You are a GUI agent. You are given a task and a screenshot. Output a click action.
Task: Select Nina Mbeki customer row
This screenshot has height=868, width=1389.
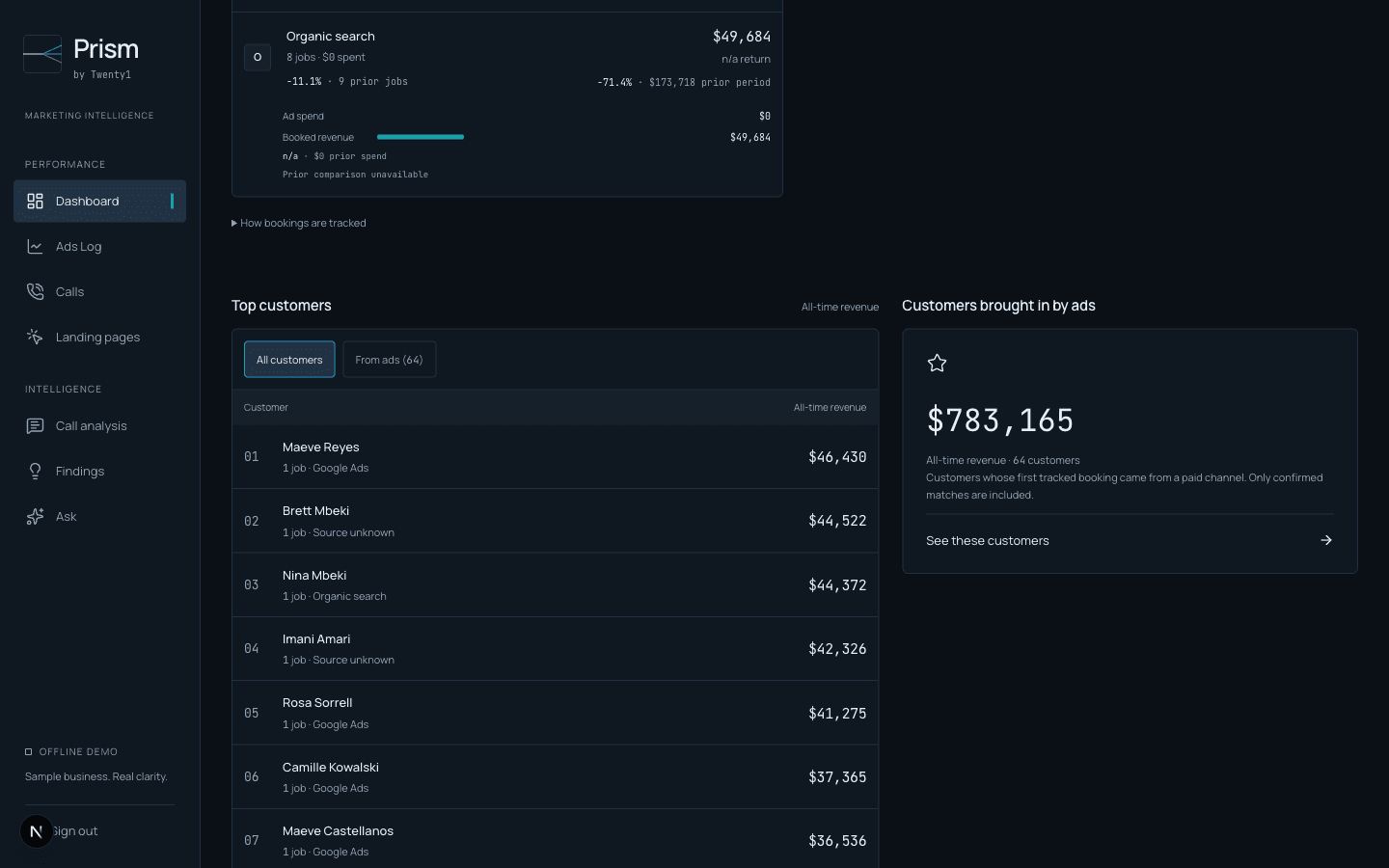[x=555, y=584]
